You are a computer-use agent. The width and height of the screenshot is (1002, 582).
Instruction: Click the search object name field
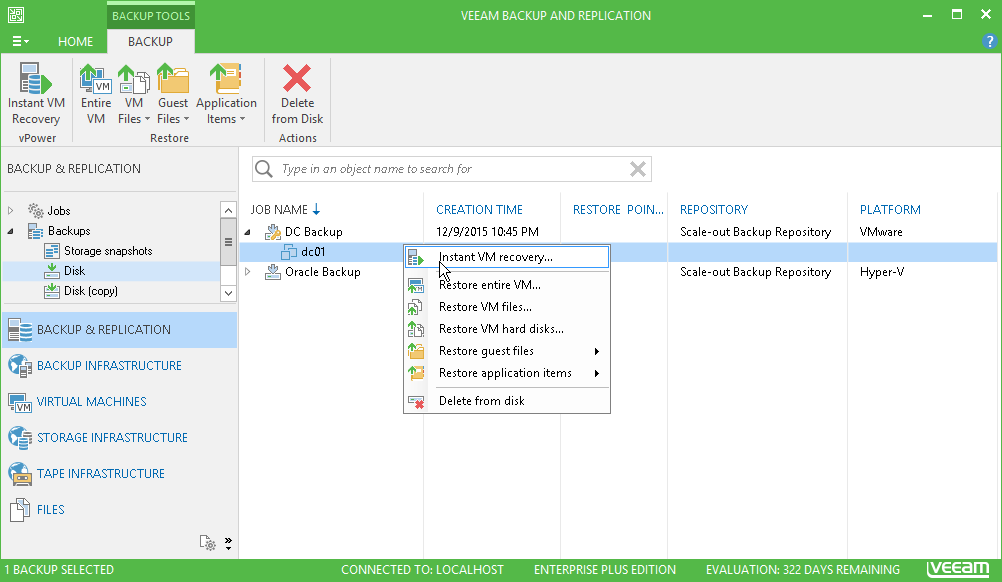pos(450,169)
